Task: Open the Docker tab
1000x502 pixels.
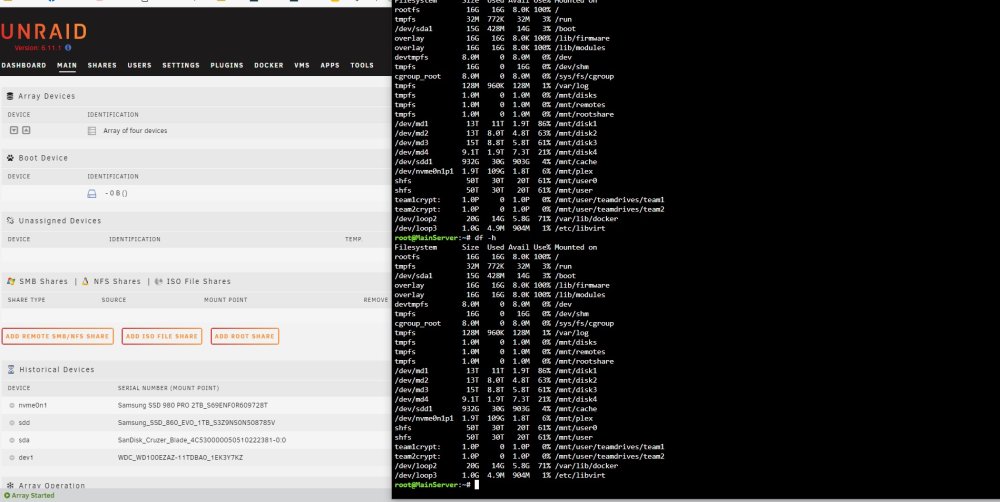Action: click(269, 66)
